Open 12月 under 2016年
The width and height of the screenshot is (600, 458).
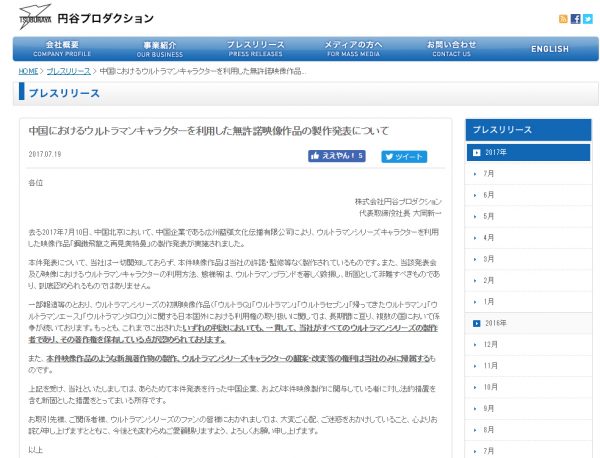tap(528, 345)
